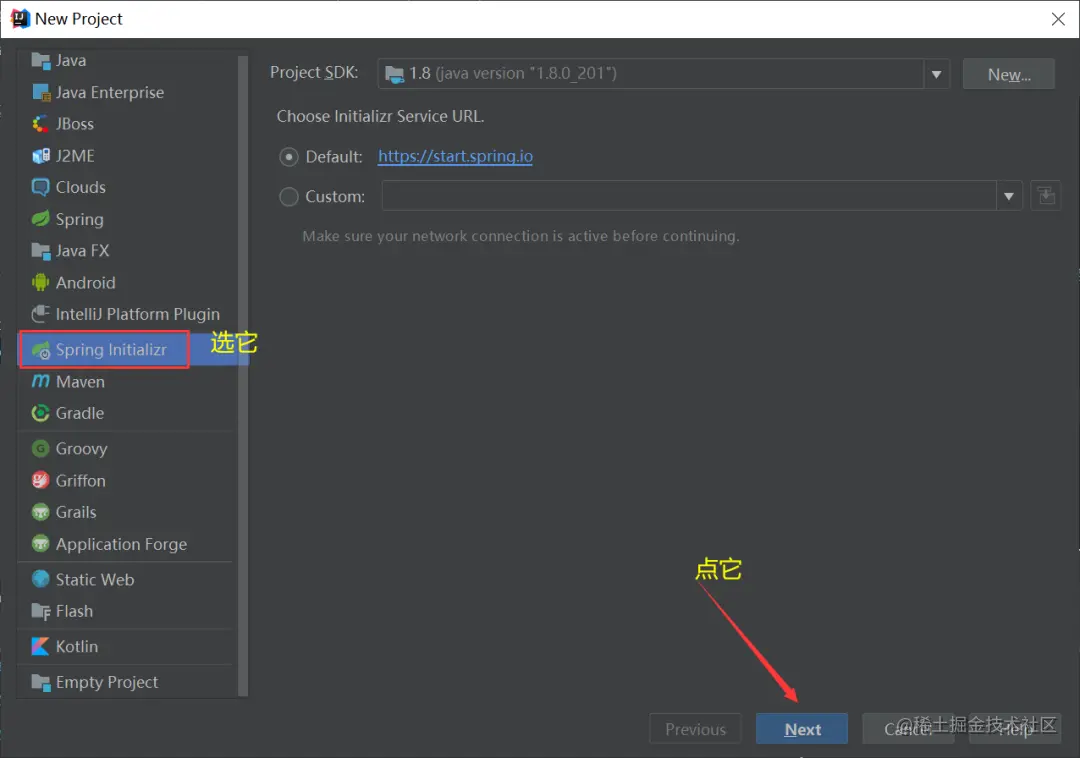
Task: Choose the Kotlin project type label
Action: pyautogui.click(x=76, y=646)
